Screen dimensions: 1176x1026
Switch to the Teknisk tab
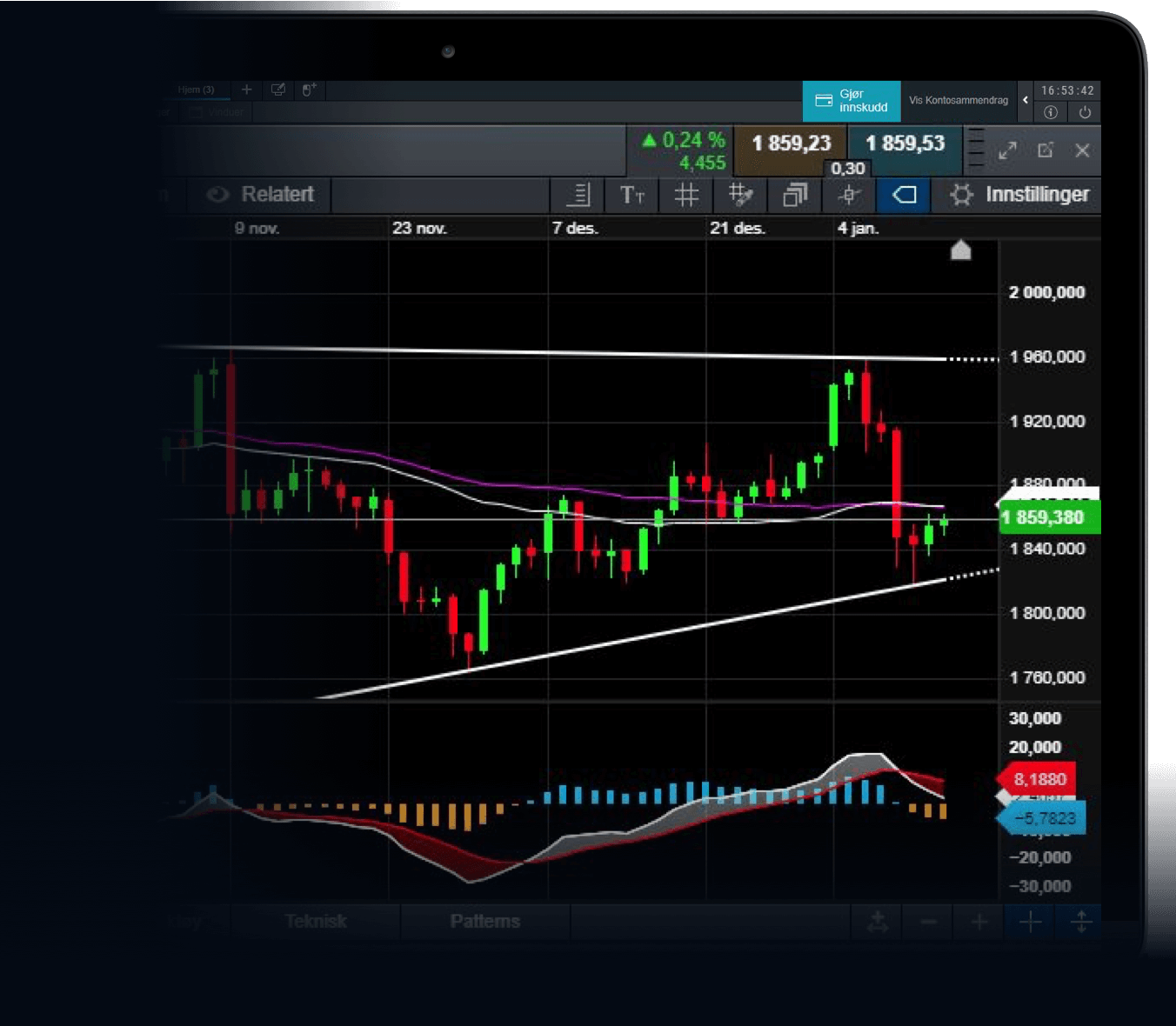[316, 921]
